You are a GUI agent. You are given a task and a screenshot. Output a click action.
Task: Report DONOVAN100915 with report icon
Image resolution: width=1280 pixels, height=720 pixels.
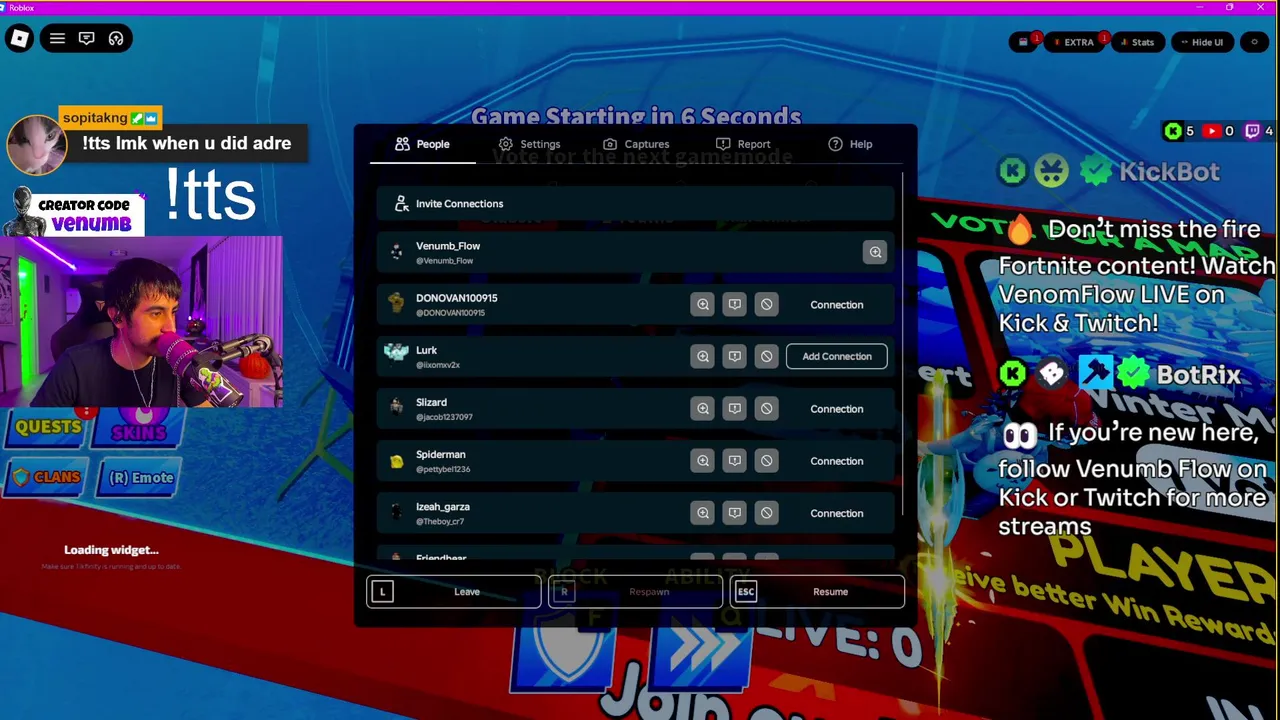click(x=735, y=304)
